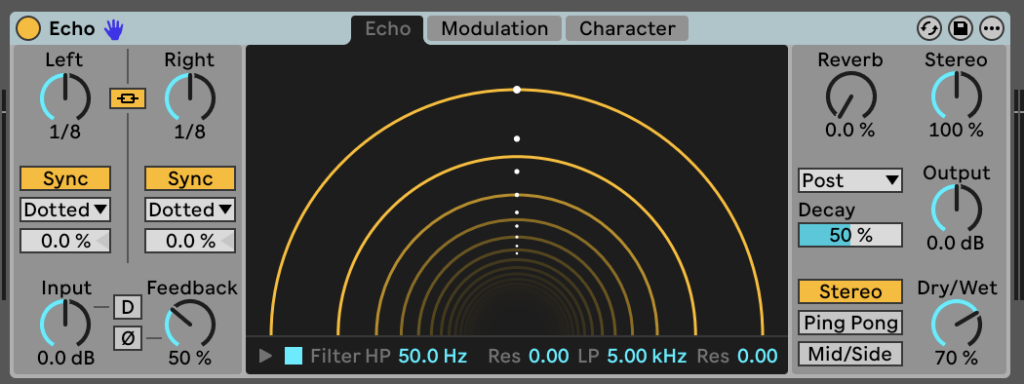Open the right Dotted sync mode dropdown
The width and height of the screenshot is (1024, 384).
coord(190,210)
